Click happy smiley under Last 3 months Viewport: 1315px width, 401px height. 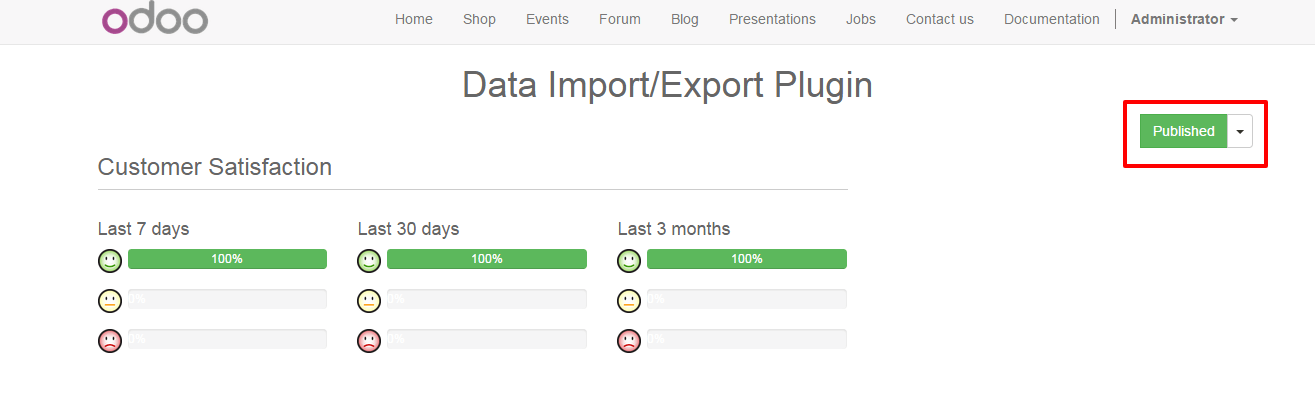[629, 261]
